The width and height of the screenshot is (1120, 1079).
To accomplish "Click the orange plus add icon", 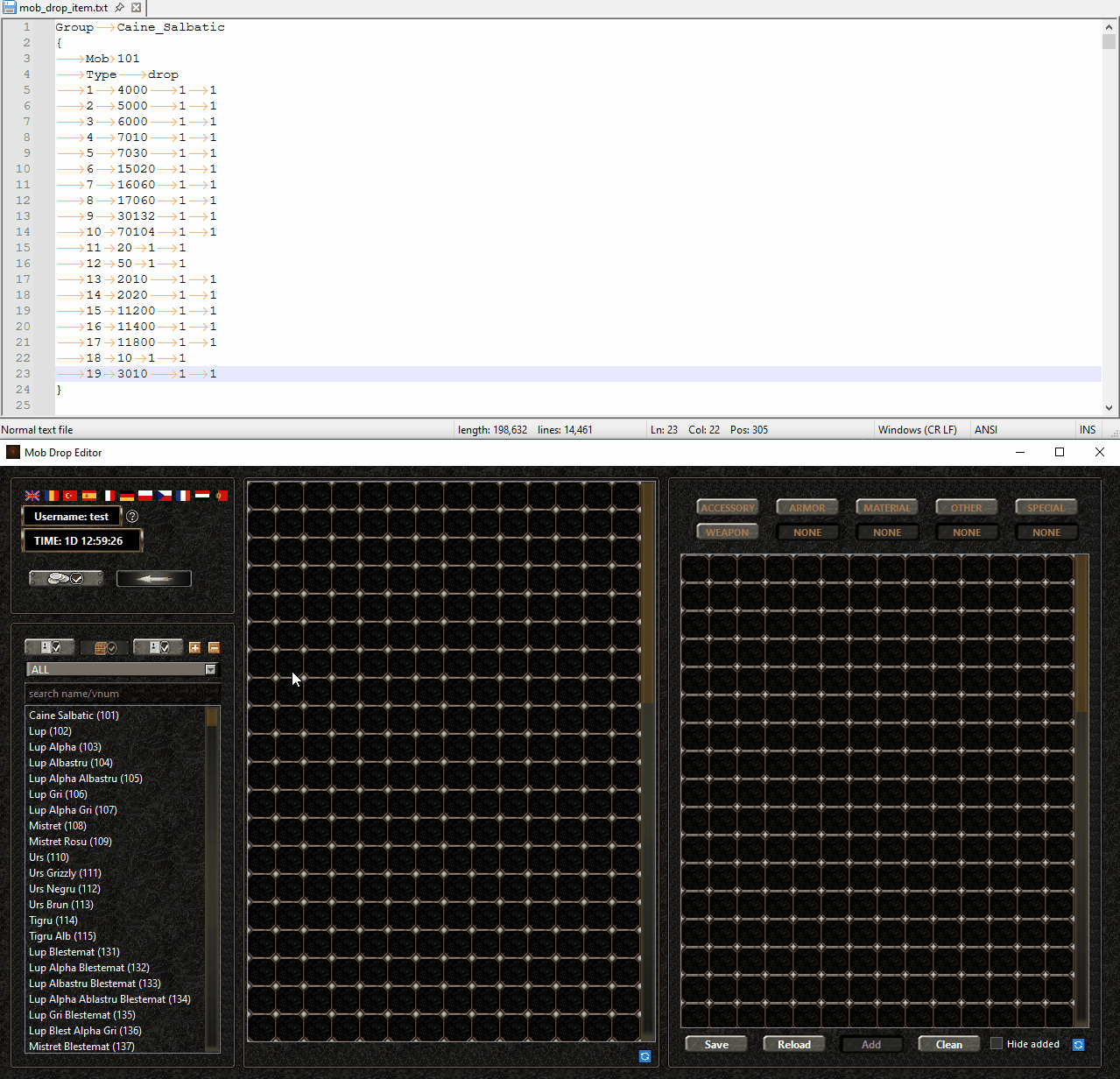I will [194, 648].
